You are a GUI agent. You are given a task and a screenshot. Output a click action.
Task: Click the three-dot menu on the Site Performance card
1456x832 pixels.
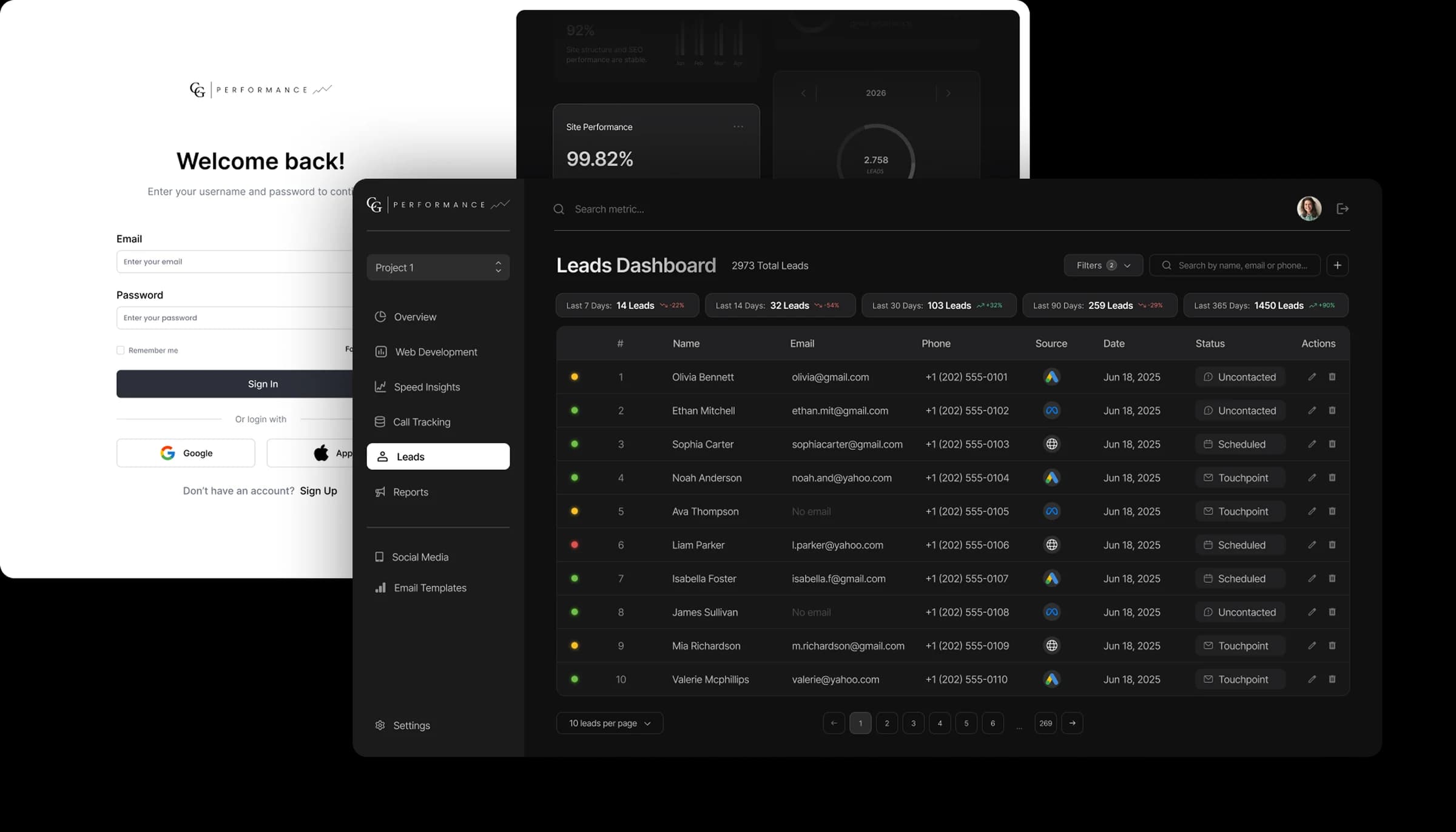[738, 127]
